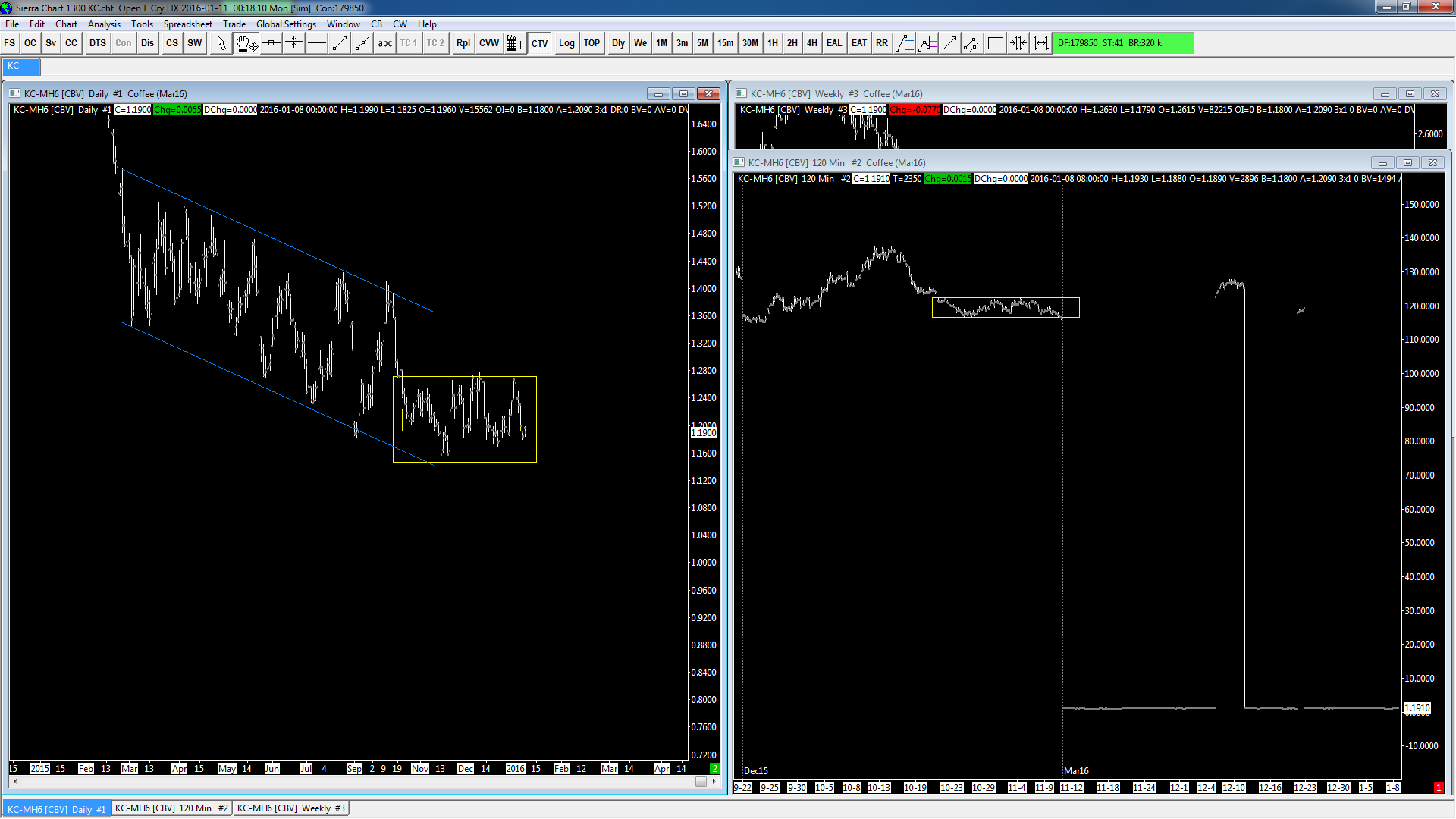Click the compress bar spacing icon
This screenshot has width=1456, height=819.
click(x=1018, y=43)
